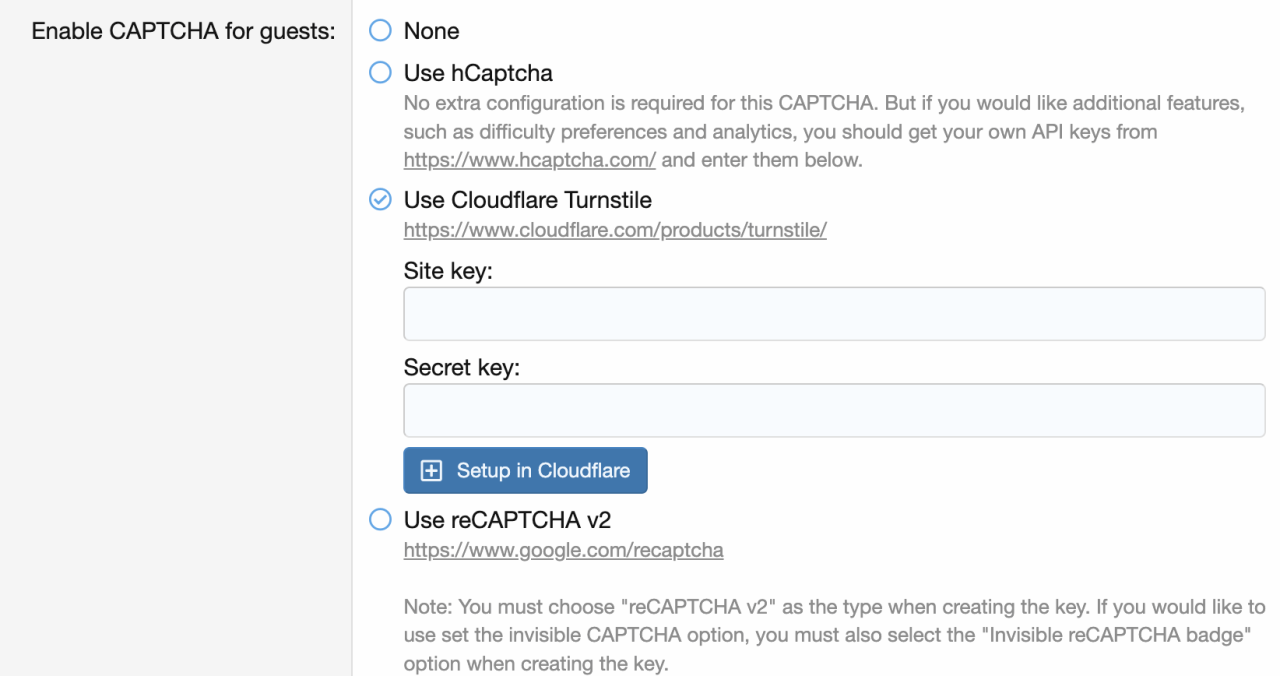This screenshot has width=1280, height=676.
Task: Select the "None" radio circle
Action: click(x=380, y=31)
